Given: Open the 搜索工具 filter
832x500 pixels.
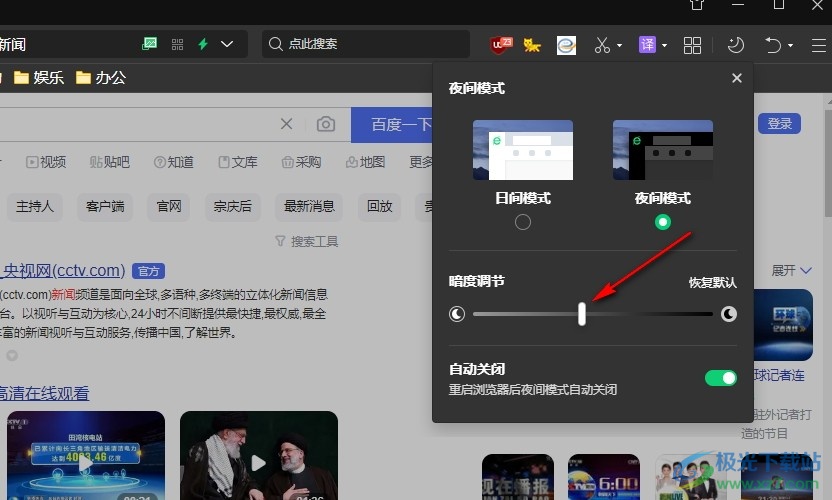Looking at the screenshot, I should [x=307, y=242].
